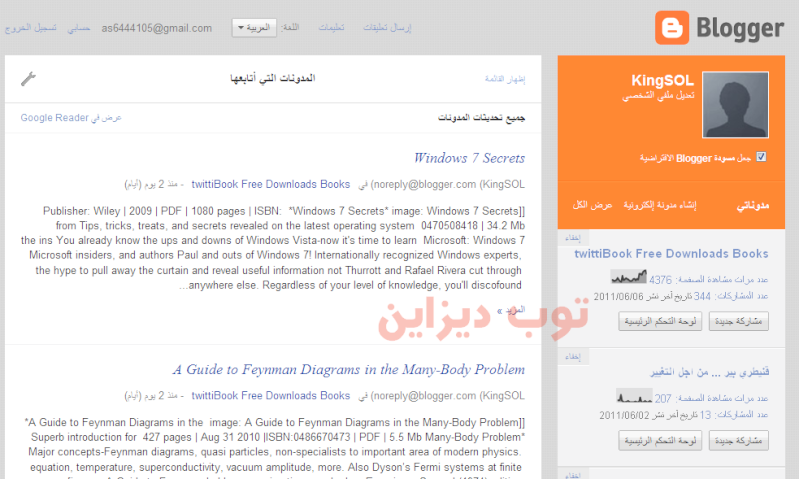Image resolution: width=799 pixels, height=479 pixels.
Task: Click the 344 posts count link
Action: pyautogui.click(x=702, y=296)
